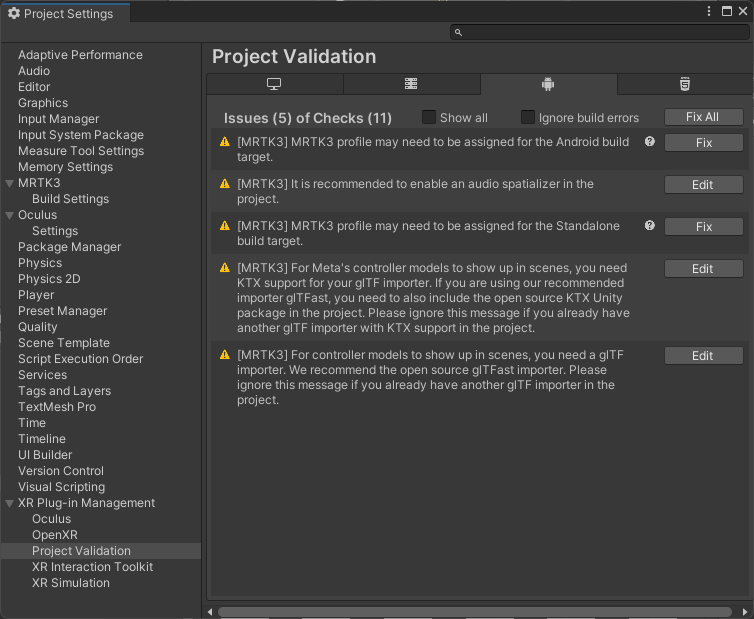Maximize the Project Settings window

pyautogui.click(x=727, y=11)
